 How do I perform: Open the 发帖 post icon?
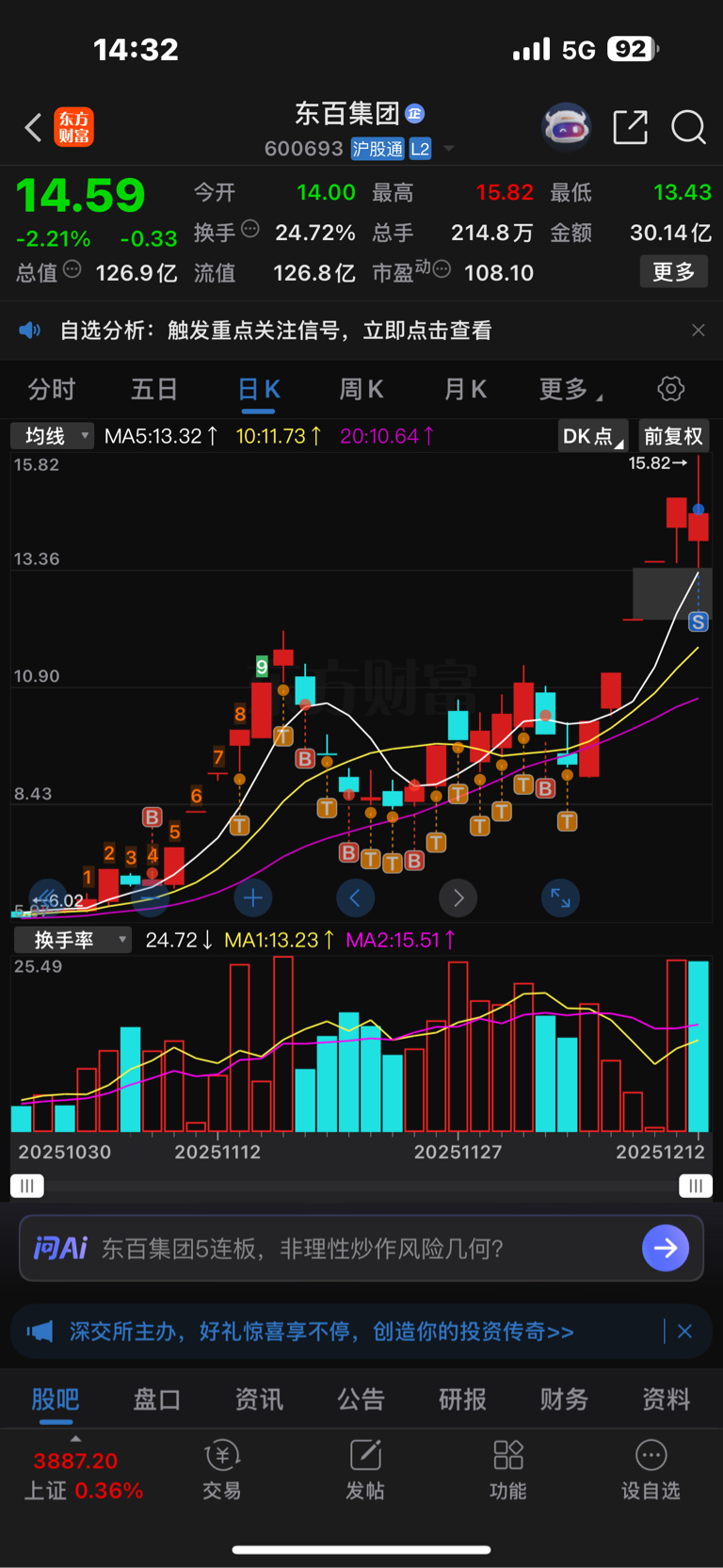click(x=365, y=1469)
